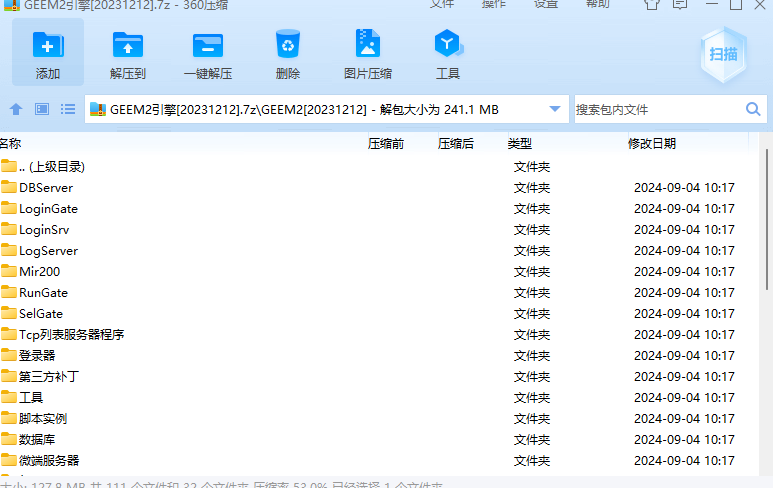Screen dimensions: 773x488
Task: Select the 工具 folder row
Action: [x=380, y=397]
